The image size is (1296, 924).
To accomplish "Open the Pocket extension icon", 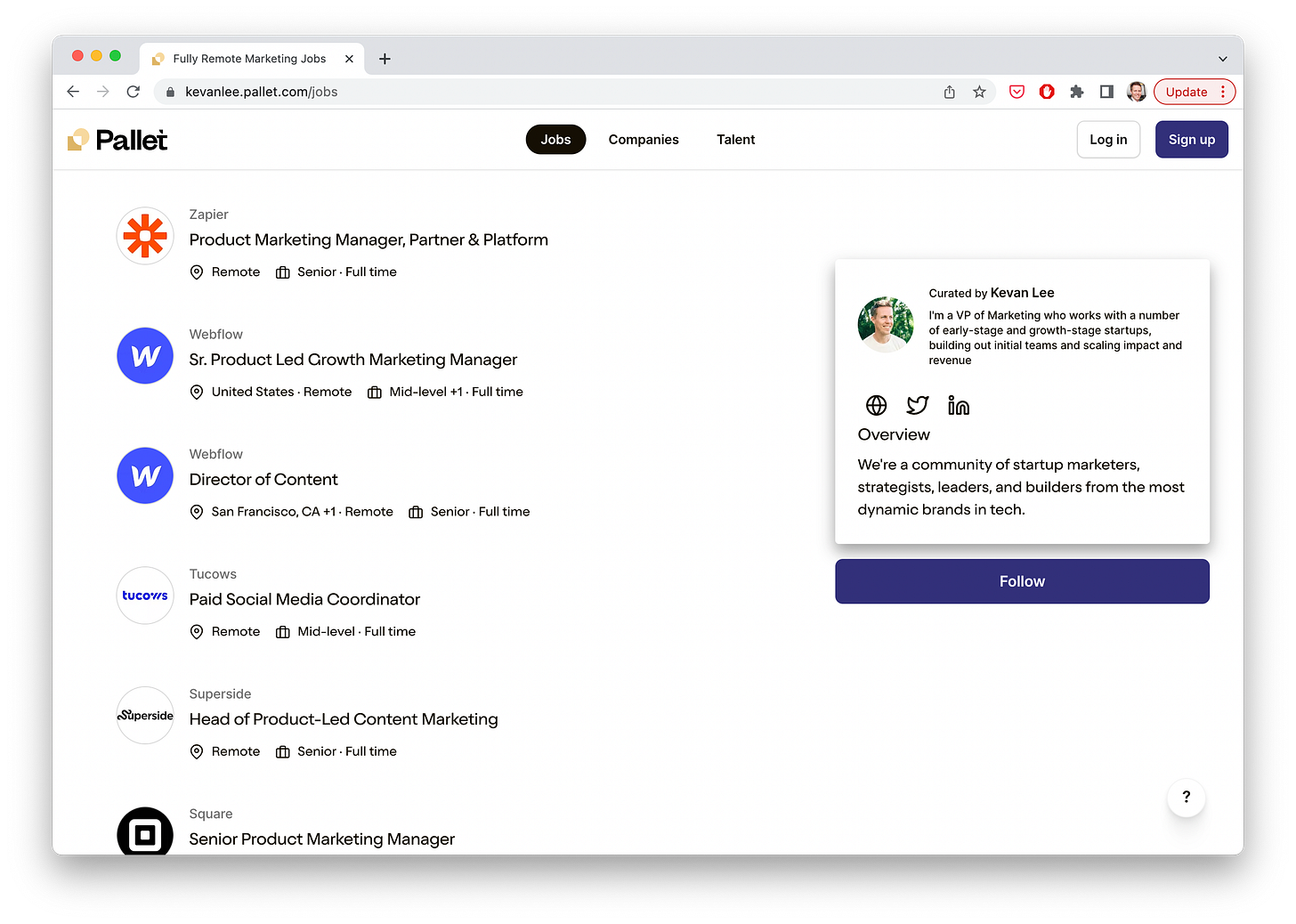I will pyautogui.click(x=1017, y=92).
